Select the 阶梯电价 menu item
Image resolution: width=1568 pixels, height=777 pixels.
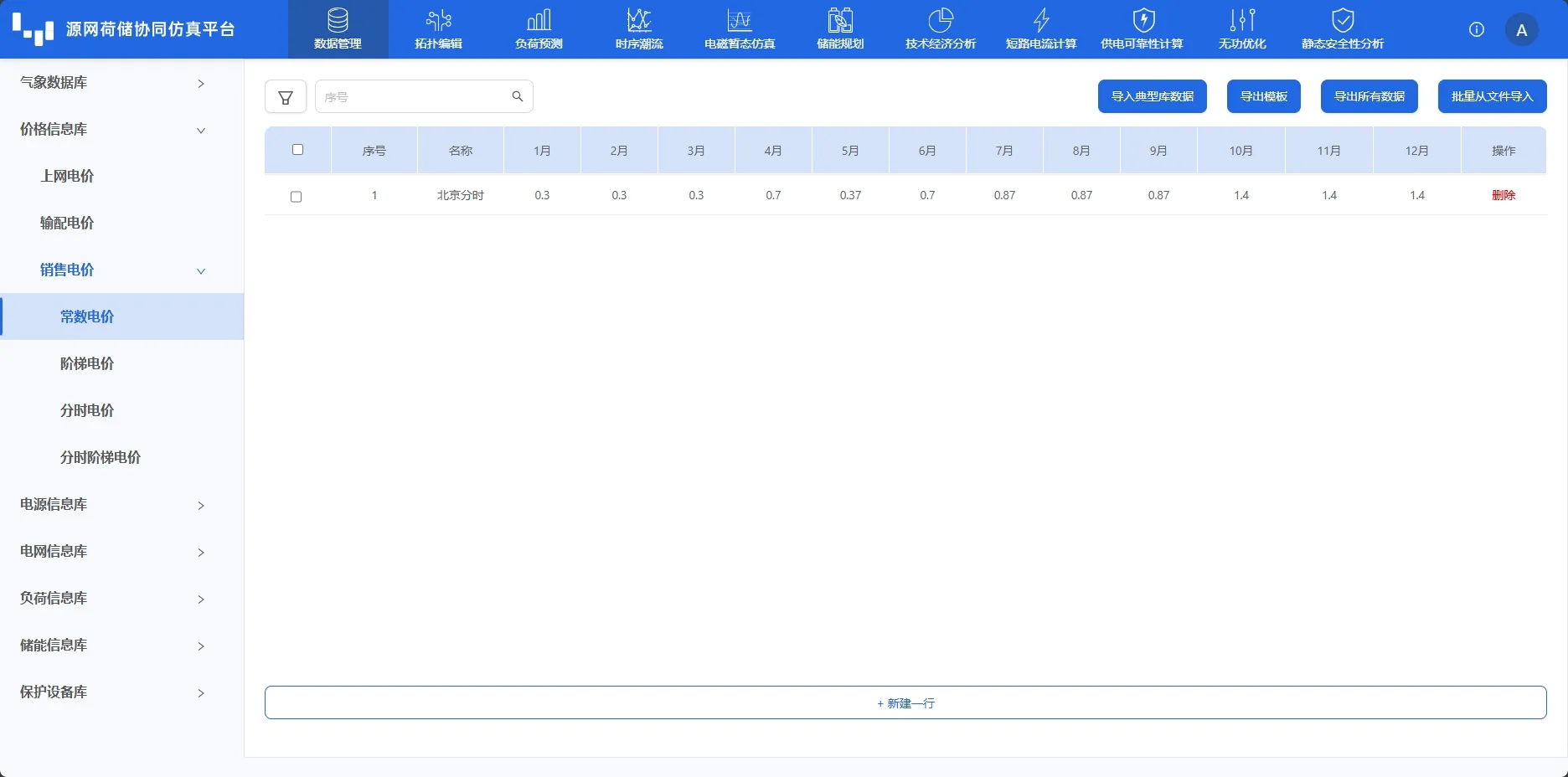(x=121, y=363)
